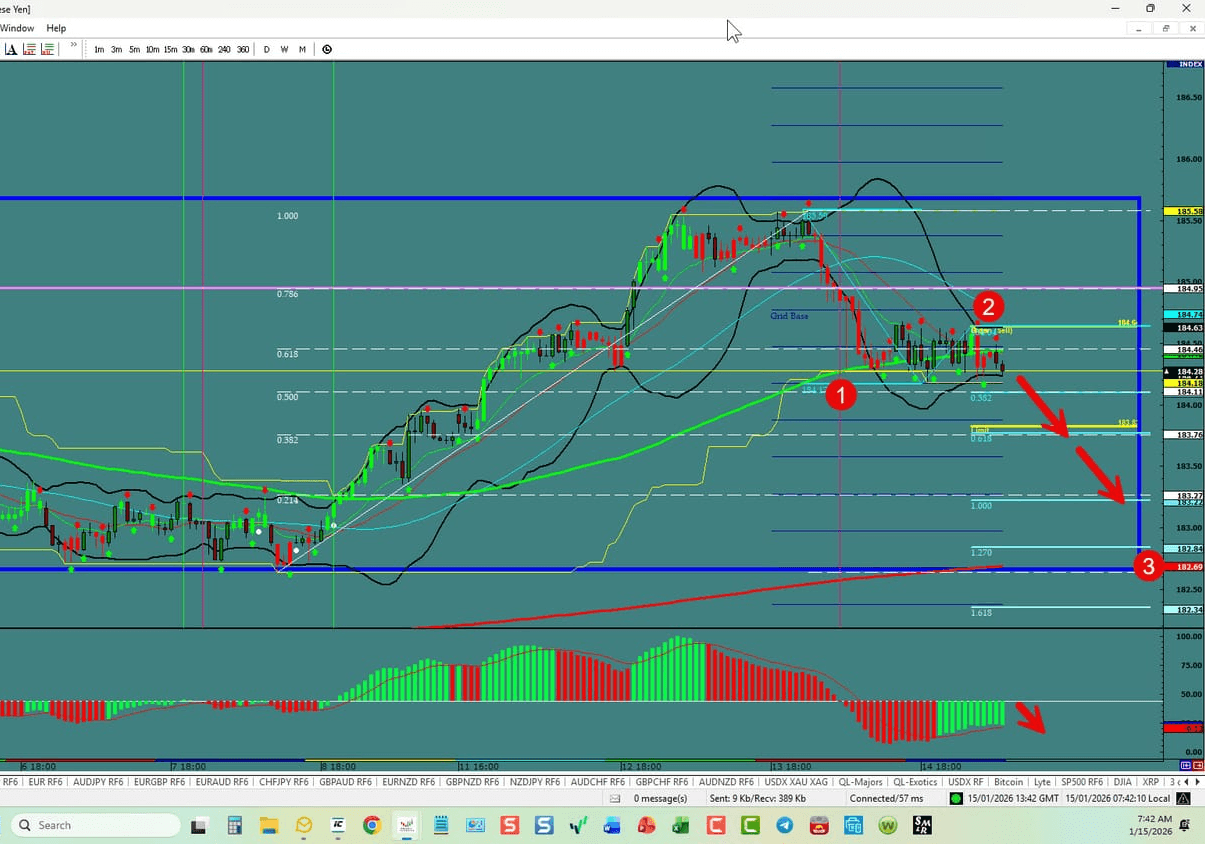
Task: Click the left arrow beside the symbol tabs
Action: click(x=1185, y=782)
